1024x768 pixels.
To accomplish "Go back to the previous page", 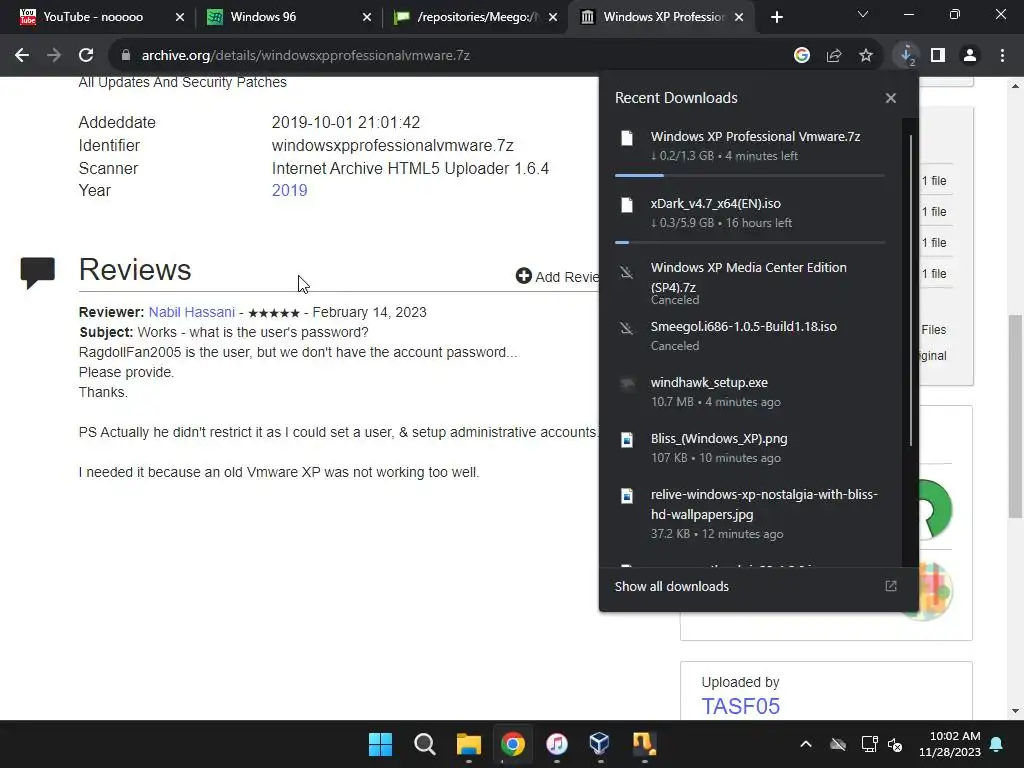I will (x=22, y=56).
